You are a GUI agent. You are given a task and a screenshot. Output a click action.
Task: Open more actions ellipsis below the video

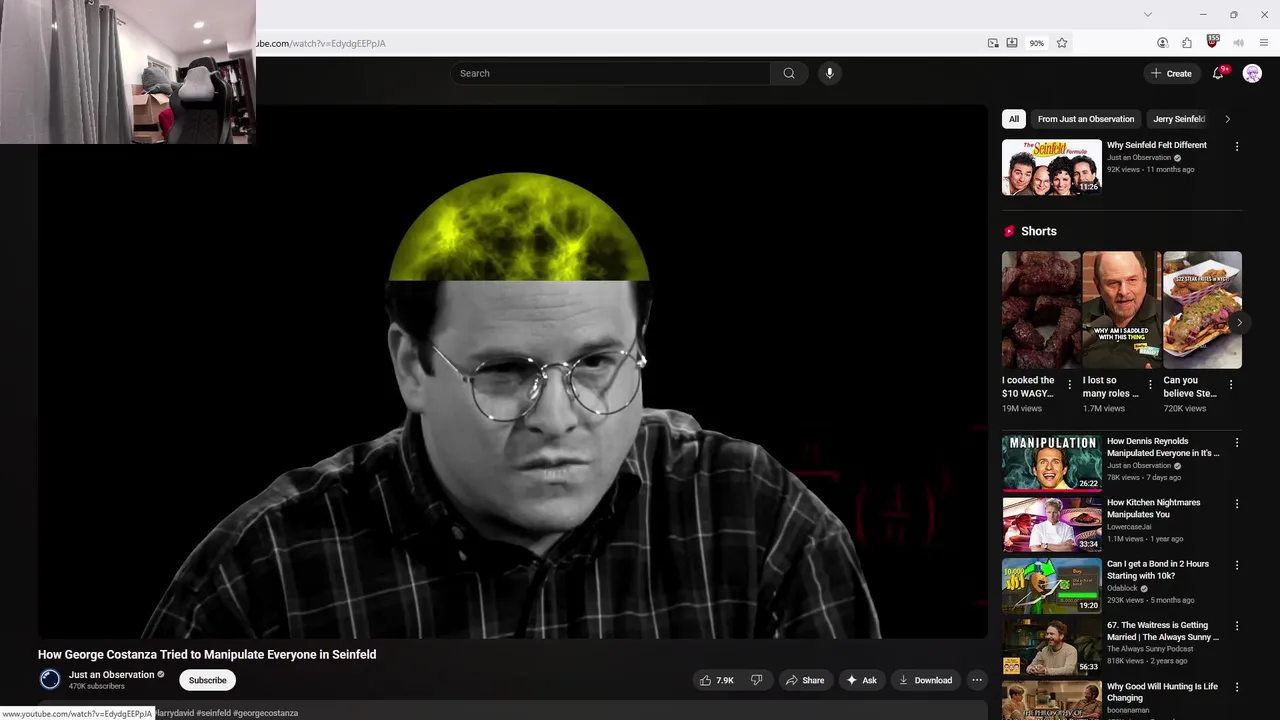tap(977, 680)
